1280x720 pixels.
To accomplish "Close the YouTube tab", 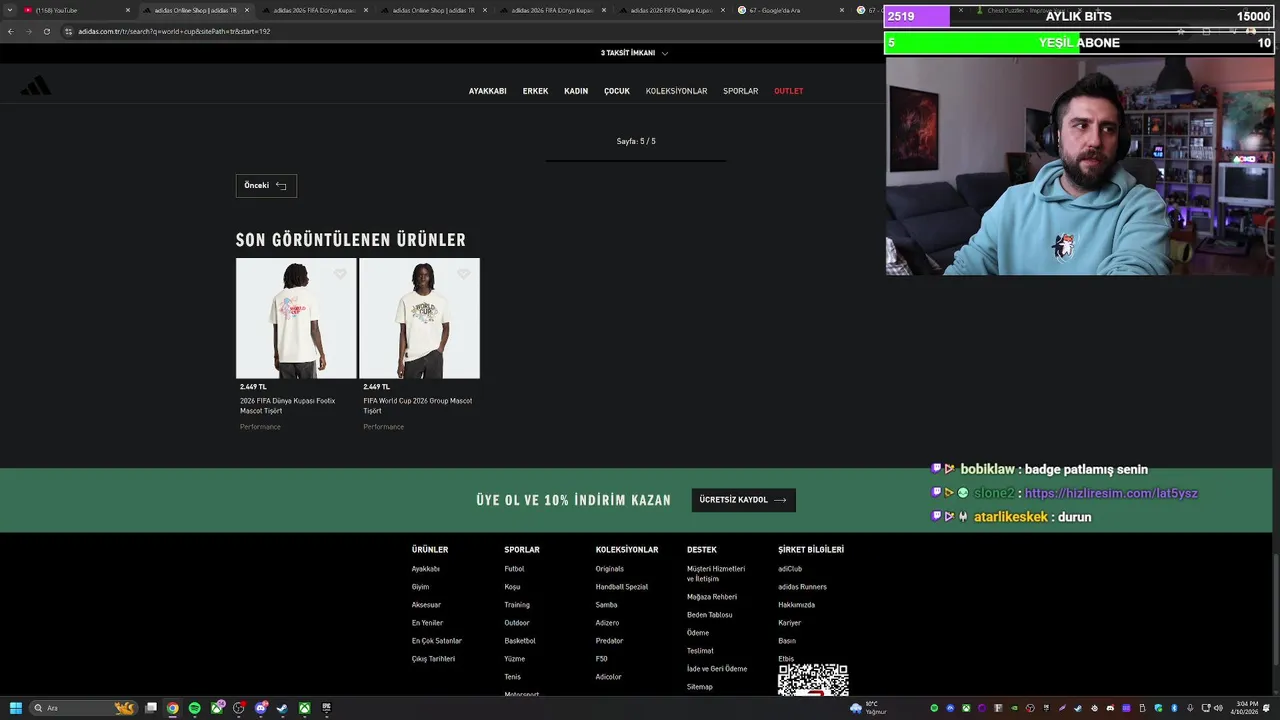I will tap(128, 10).
